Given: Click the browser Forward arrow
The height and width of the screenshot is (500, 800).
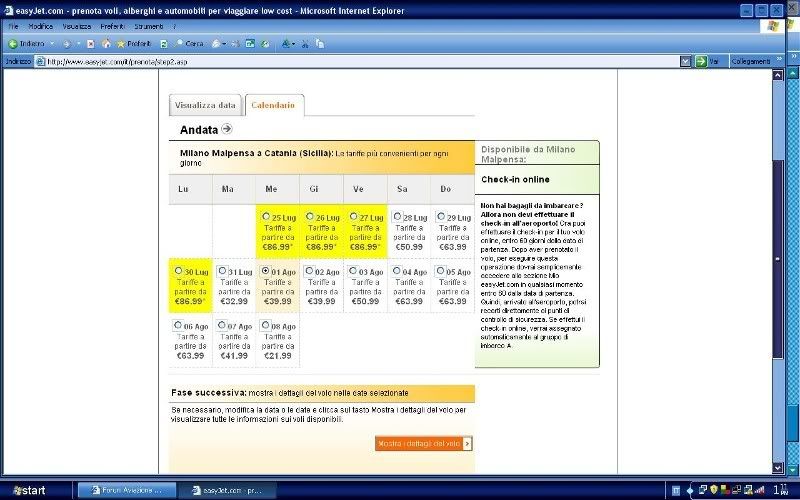Looking at the screenshot, I should click(66, 44).
